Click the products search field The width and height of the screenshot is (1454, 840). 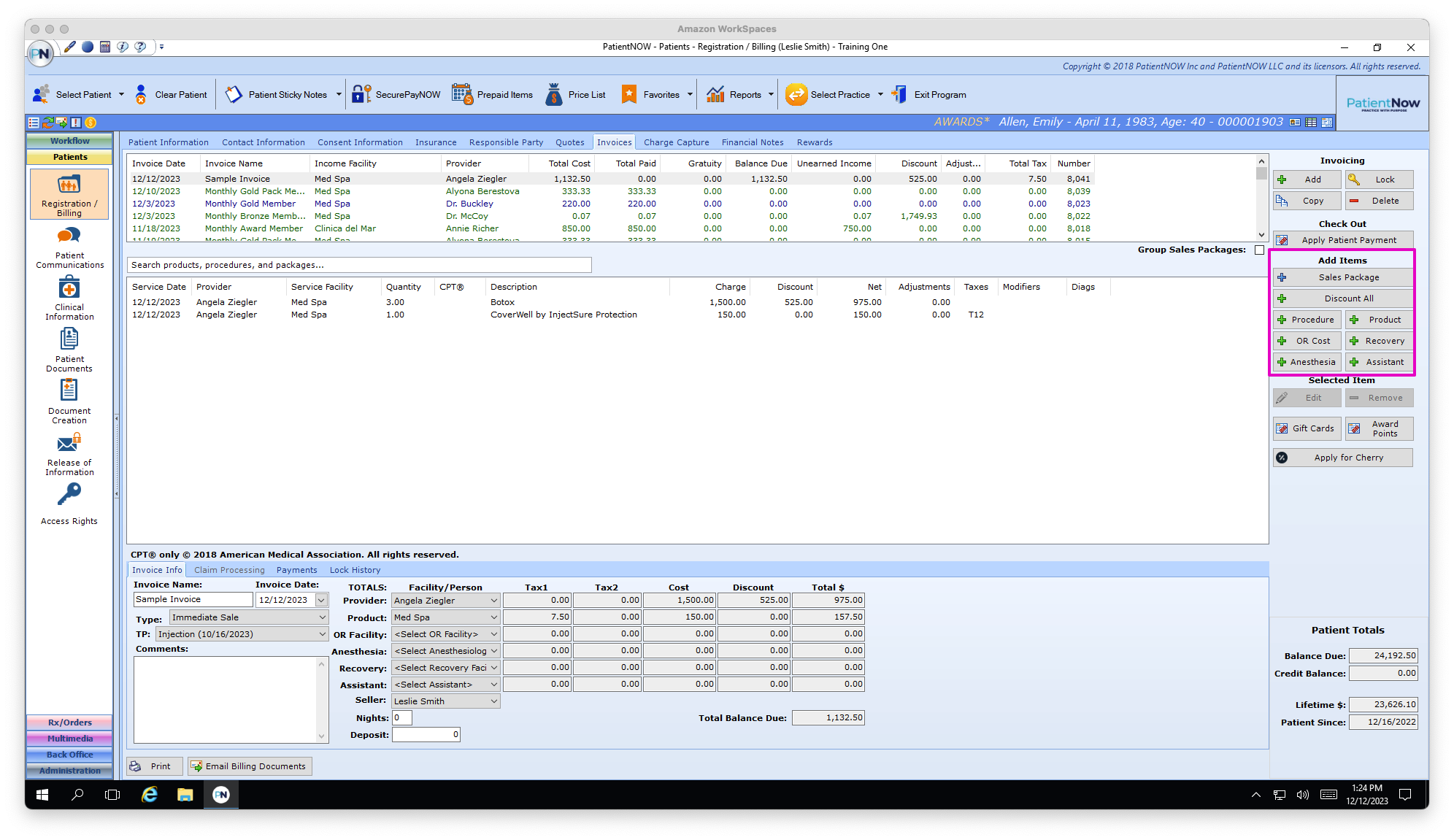pos(359,265)
